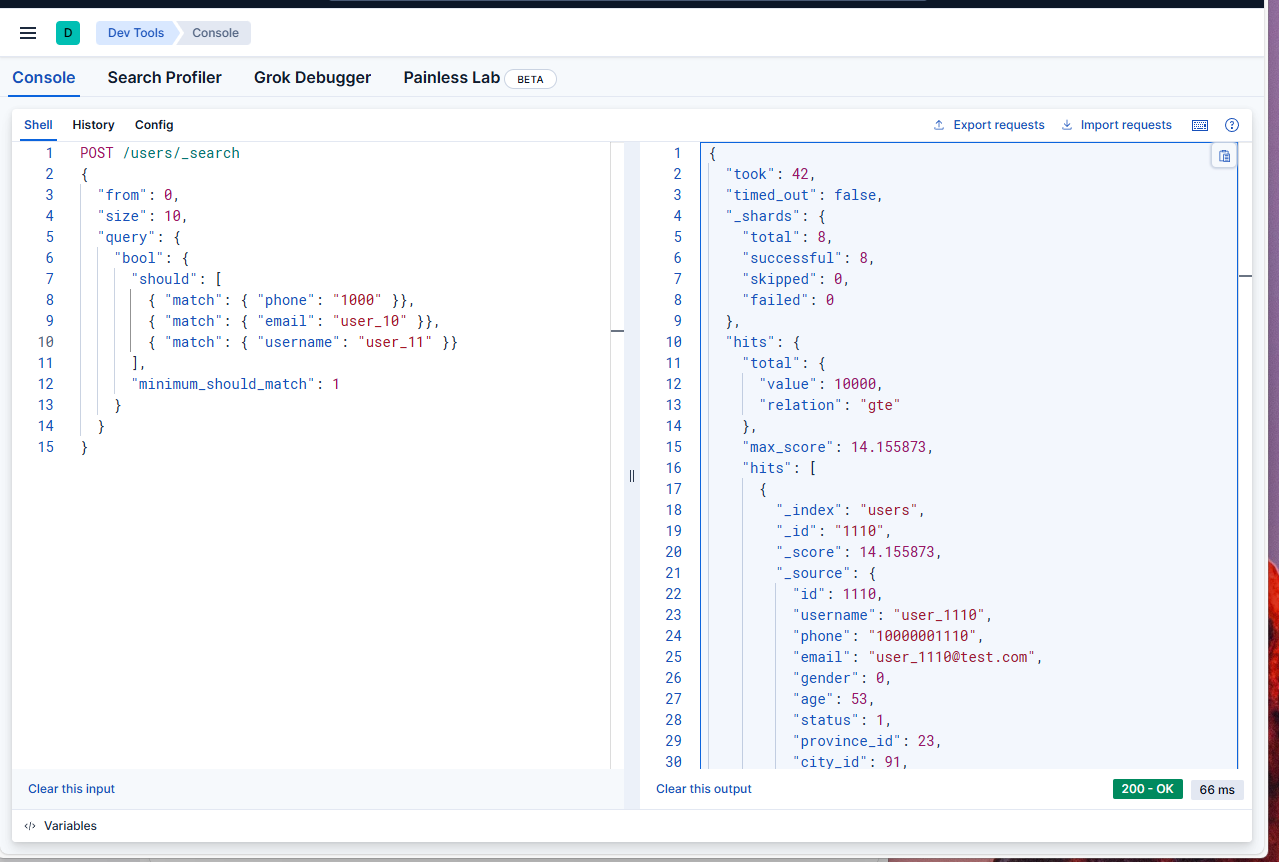Click the 66 ms response time badge
1279x862 pixels.
coord(1216,789)
